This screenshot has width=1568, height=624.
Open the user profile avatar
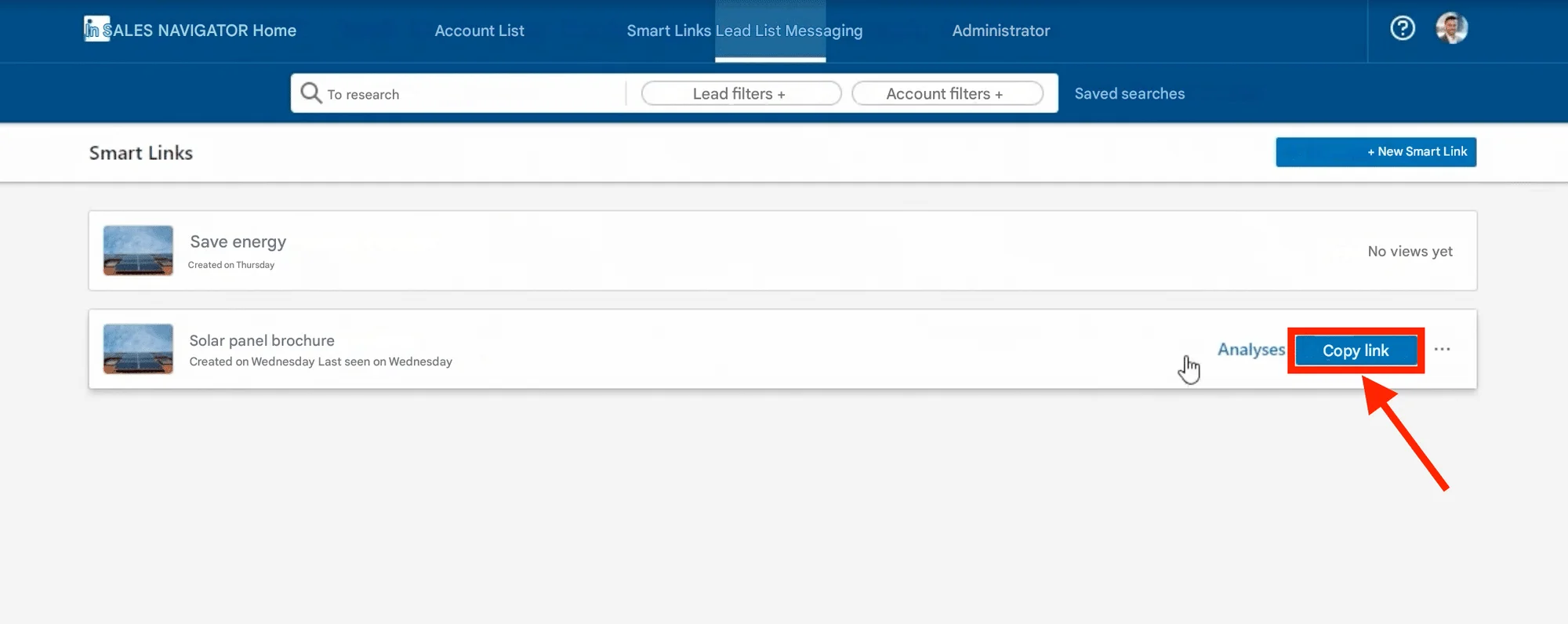click(1451, 29)
